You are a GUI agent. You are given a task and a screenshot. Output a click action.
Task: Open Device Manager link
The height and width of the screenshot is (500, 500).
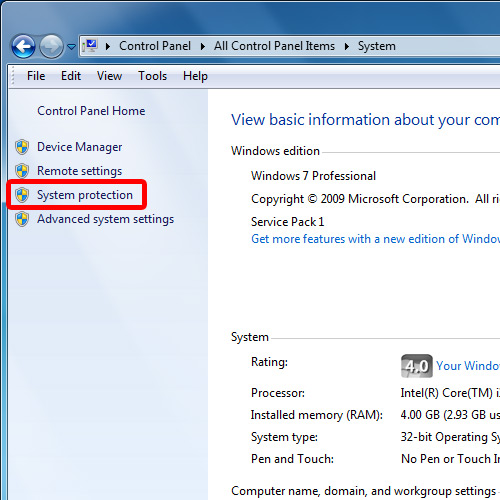point(79,147)
